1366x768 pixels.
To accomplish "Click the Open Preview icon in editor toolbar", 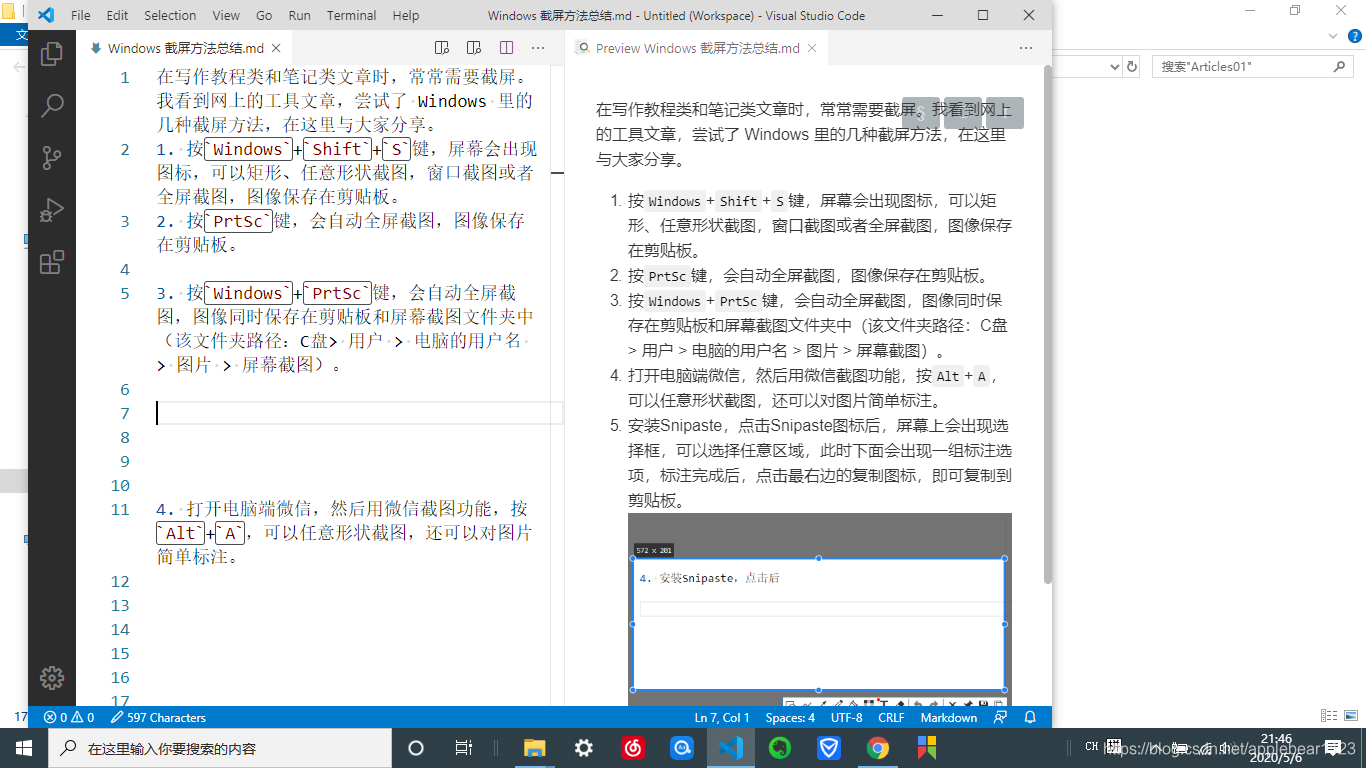I will [x=443, y=47].
